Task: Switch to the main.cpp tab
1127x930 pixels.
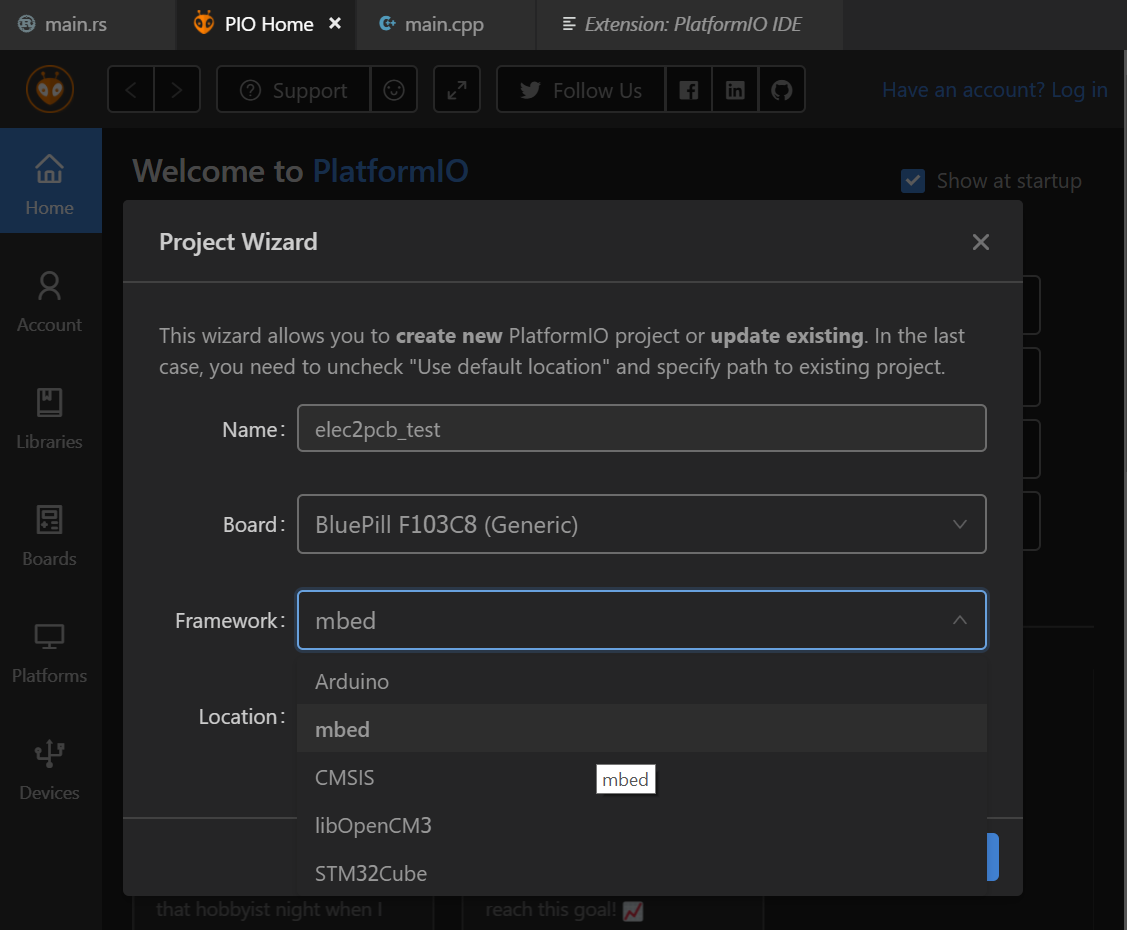Action: tap(443, 24)
